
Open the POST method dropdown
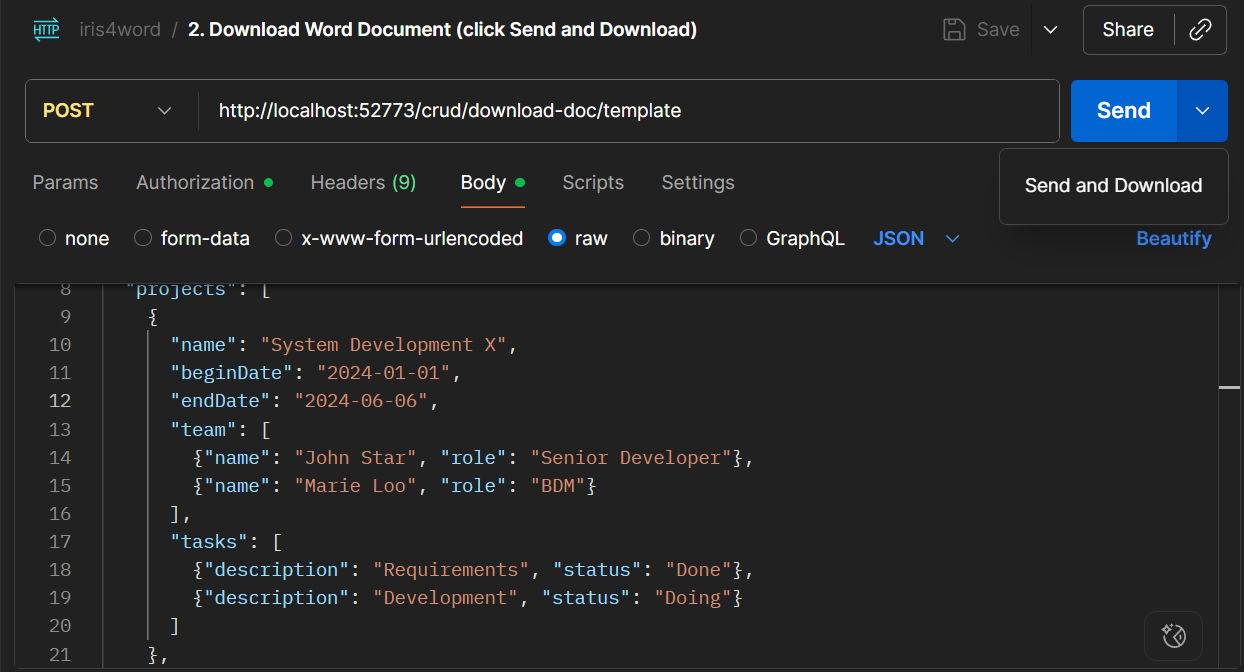[108, 111]
